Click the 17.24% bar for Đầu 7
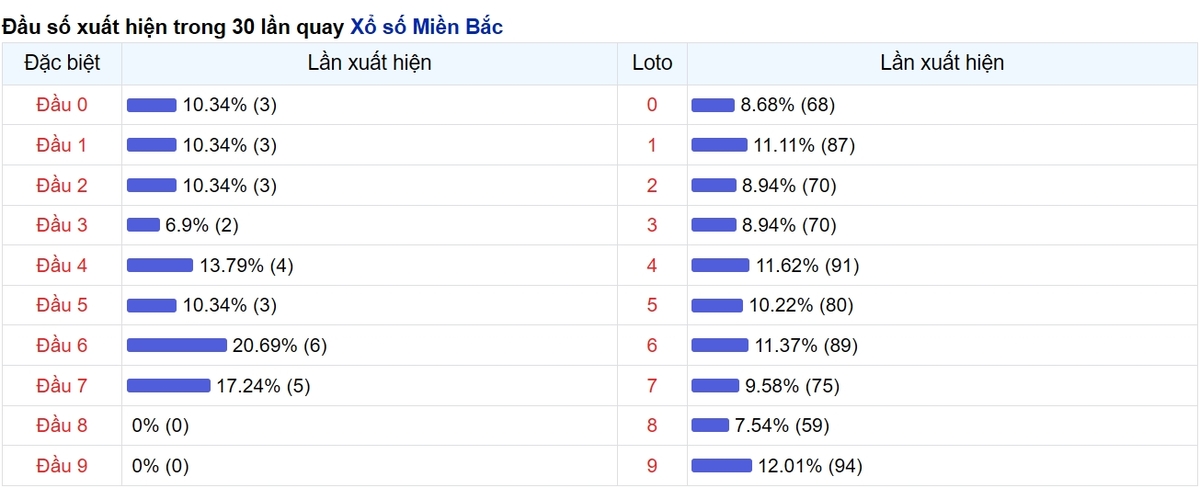 coord(169,385)
